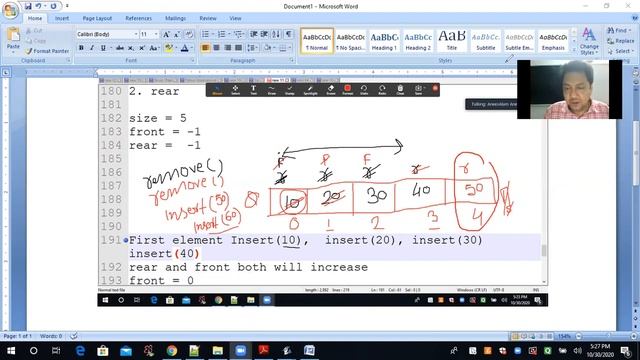Select the Text tool in annotation toolbar

click(253, 90)
